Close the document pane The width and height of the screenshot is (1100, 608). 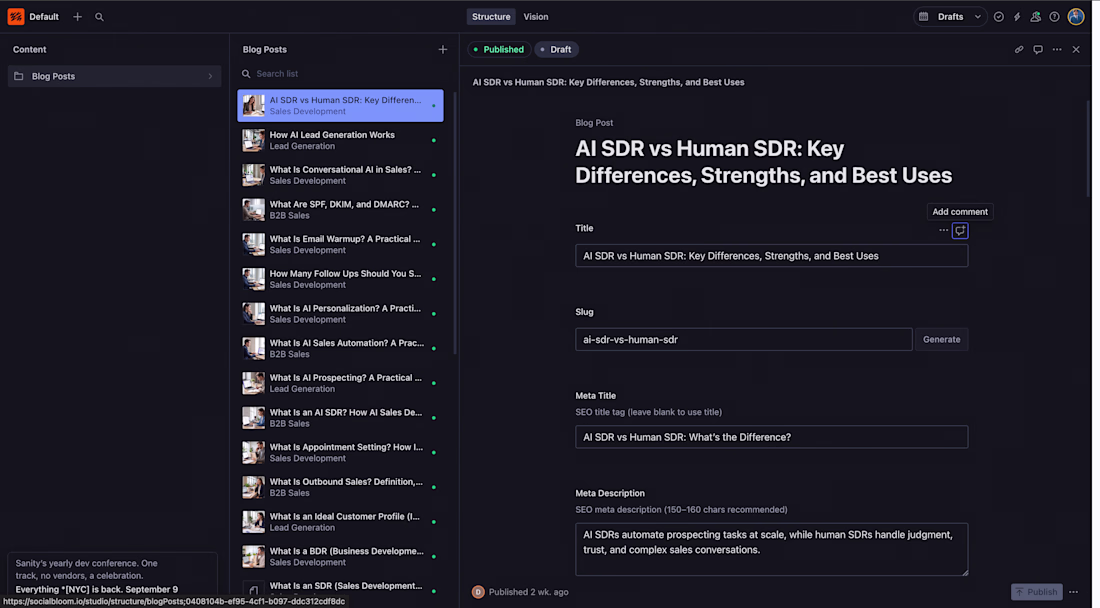click(1076, 50)
